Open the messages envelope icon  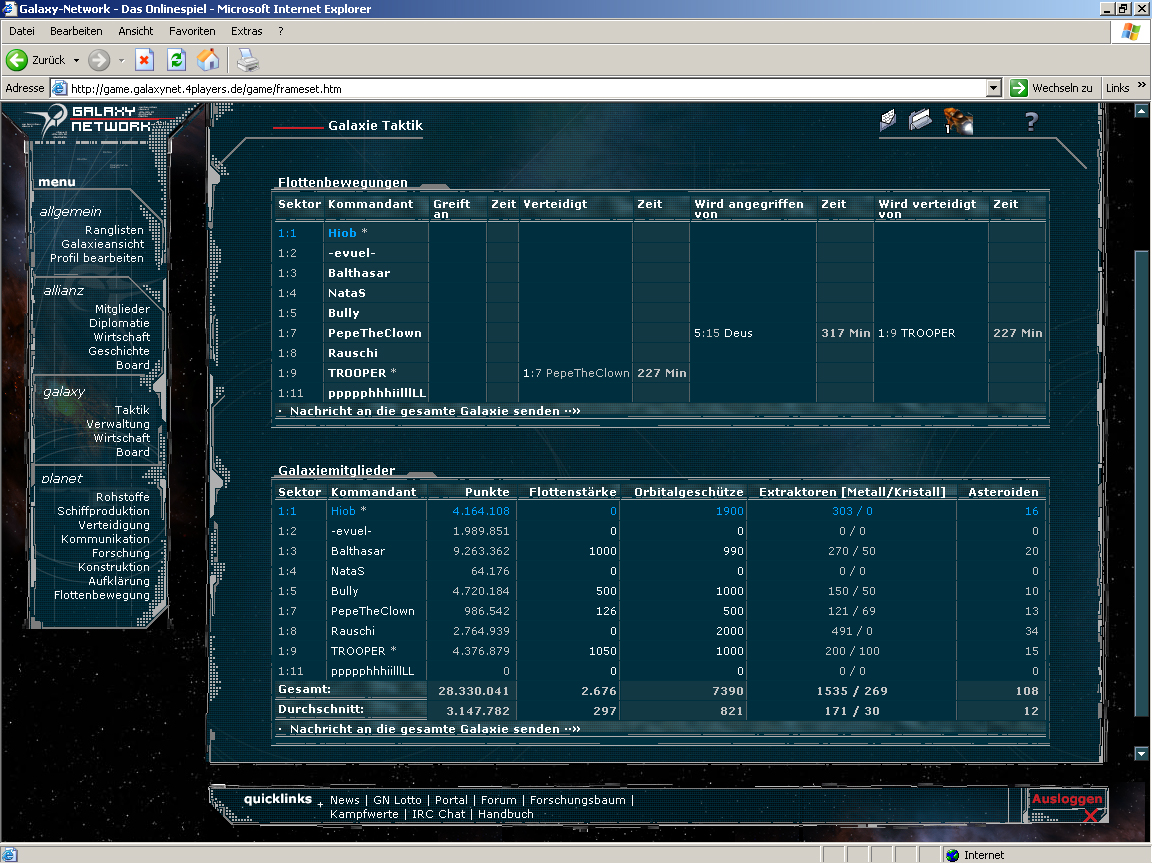pyautogui.click(x=888, y=121)
